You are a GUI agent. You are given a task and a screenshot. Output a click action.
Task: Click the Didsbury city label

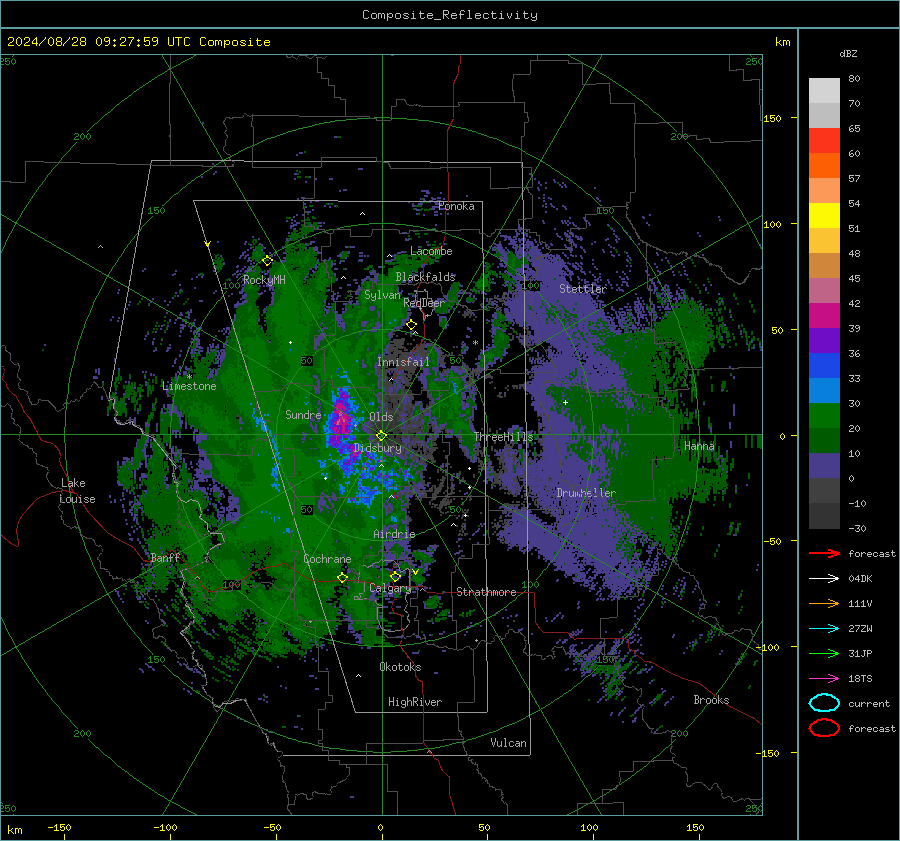click(378, 448)
